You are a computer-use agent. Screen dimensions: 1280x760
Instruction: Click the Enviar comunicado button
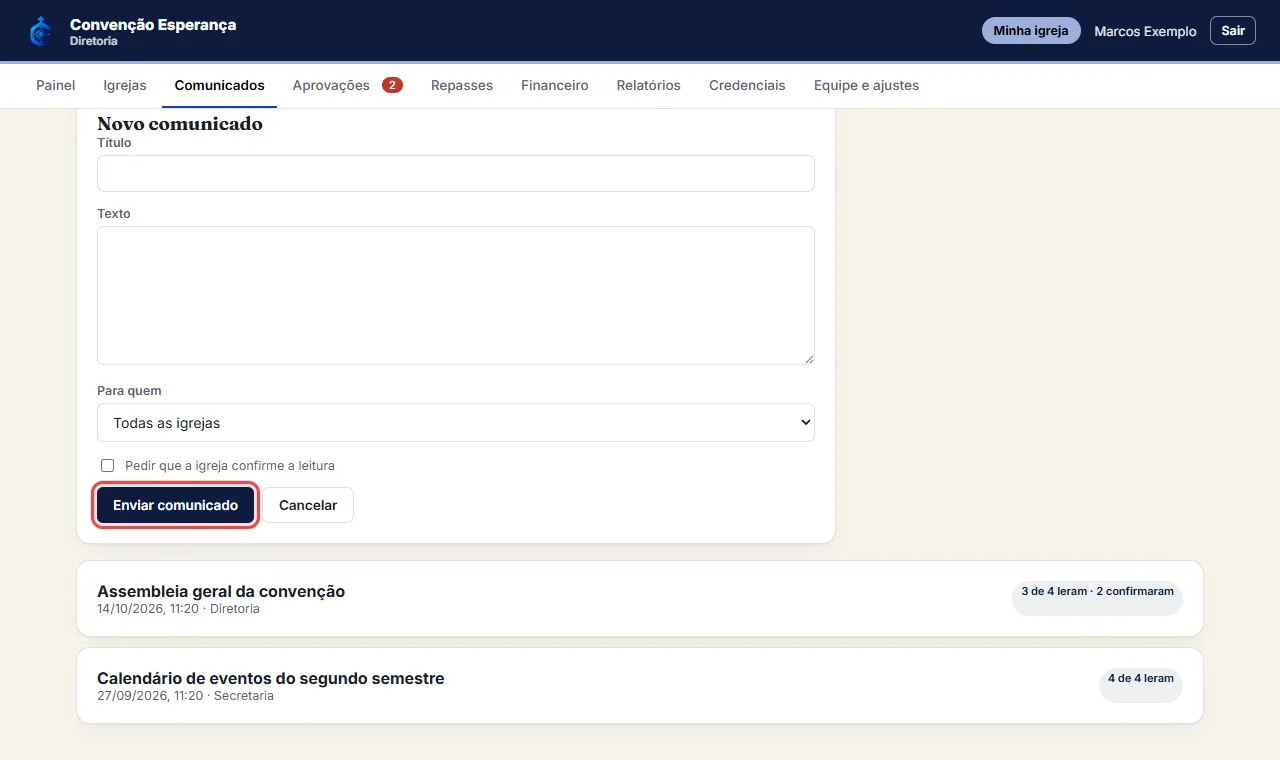click(x=176, y=506)
